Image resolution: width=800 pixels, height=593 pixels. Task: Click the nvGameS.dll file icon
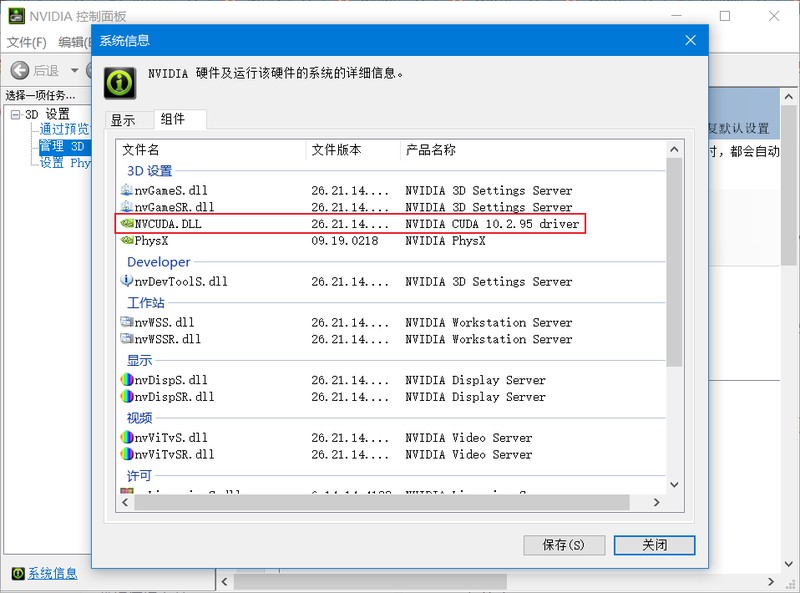[x=127, y=190]
